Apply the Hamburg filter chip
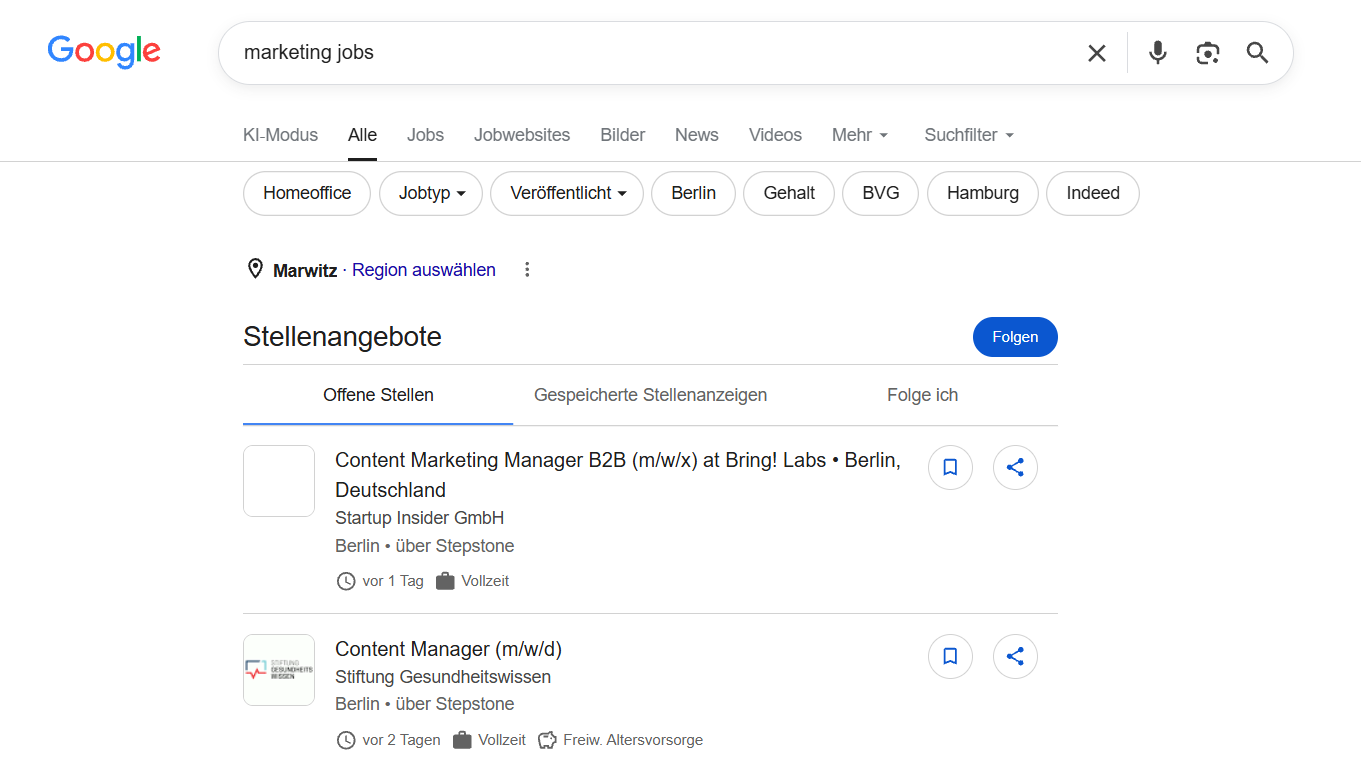This screenshot has height=767, width=1361. click(983, 193)
